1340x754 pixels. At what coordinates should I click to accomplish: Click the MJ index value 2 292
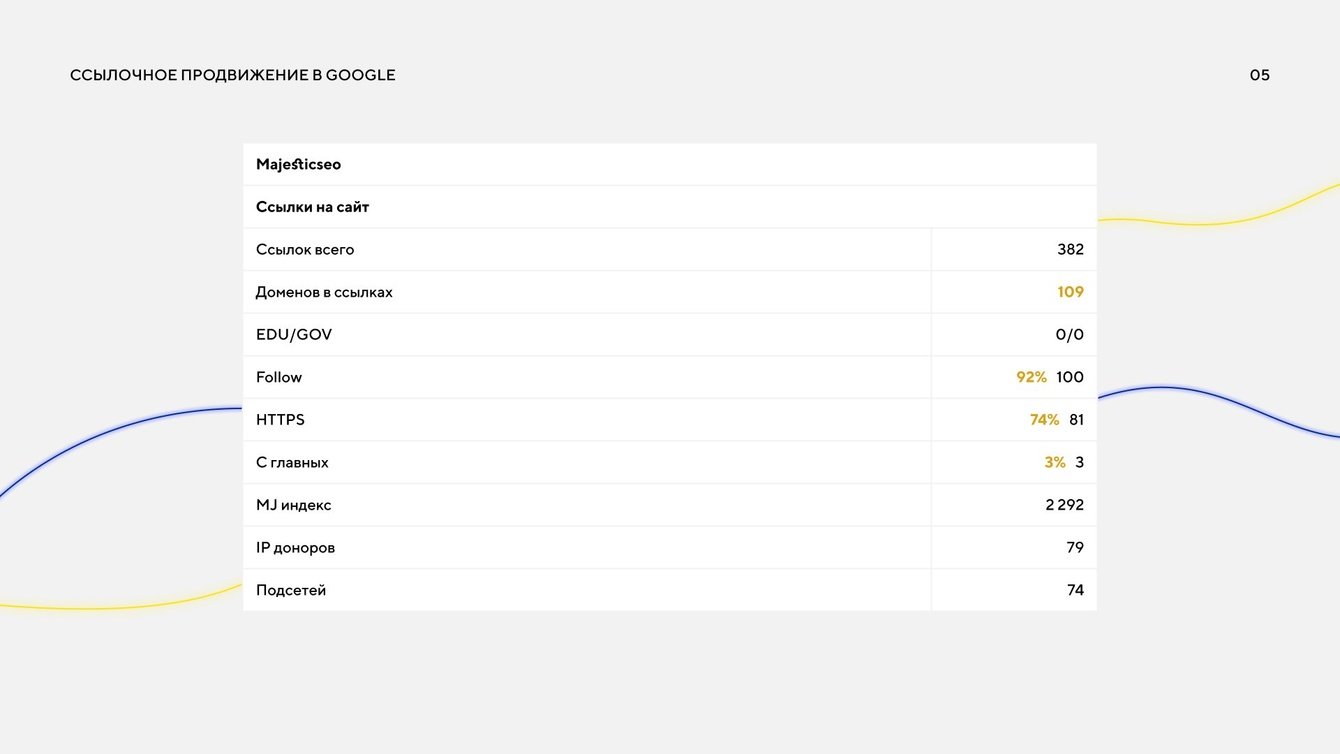[1064, 505]
